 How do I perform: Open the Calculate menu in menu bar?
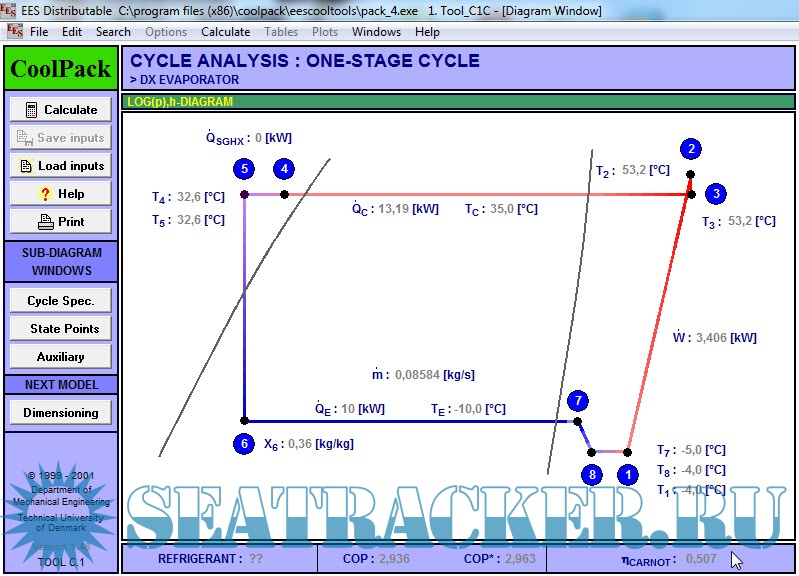[225, 32]
